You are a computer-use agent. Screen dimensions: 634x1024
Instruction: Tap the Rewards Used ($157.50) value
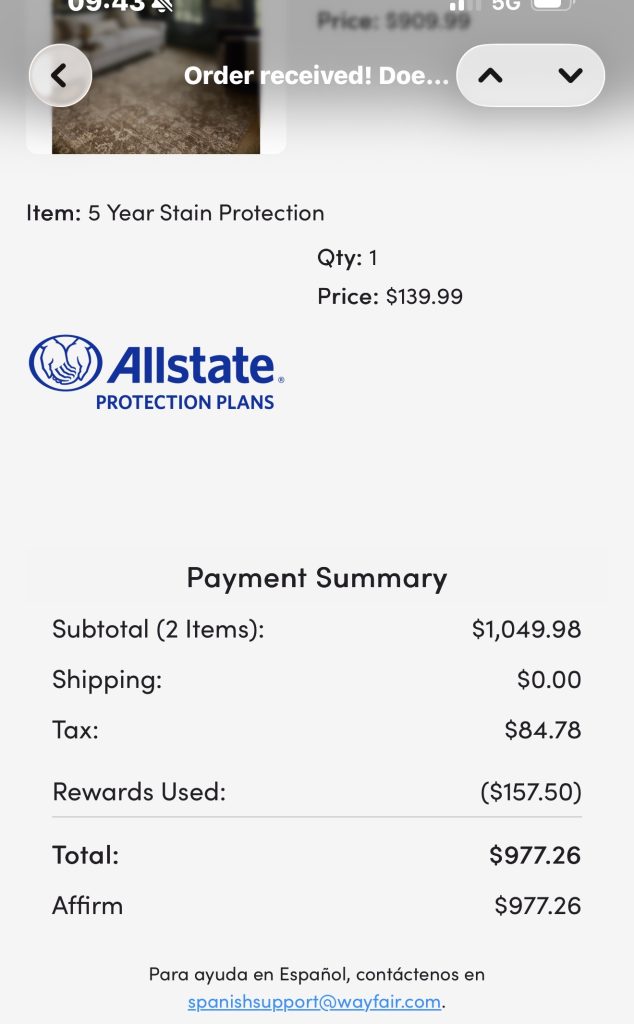(530, 792)
